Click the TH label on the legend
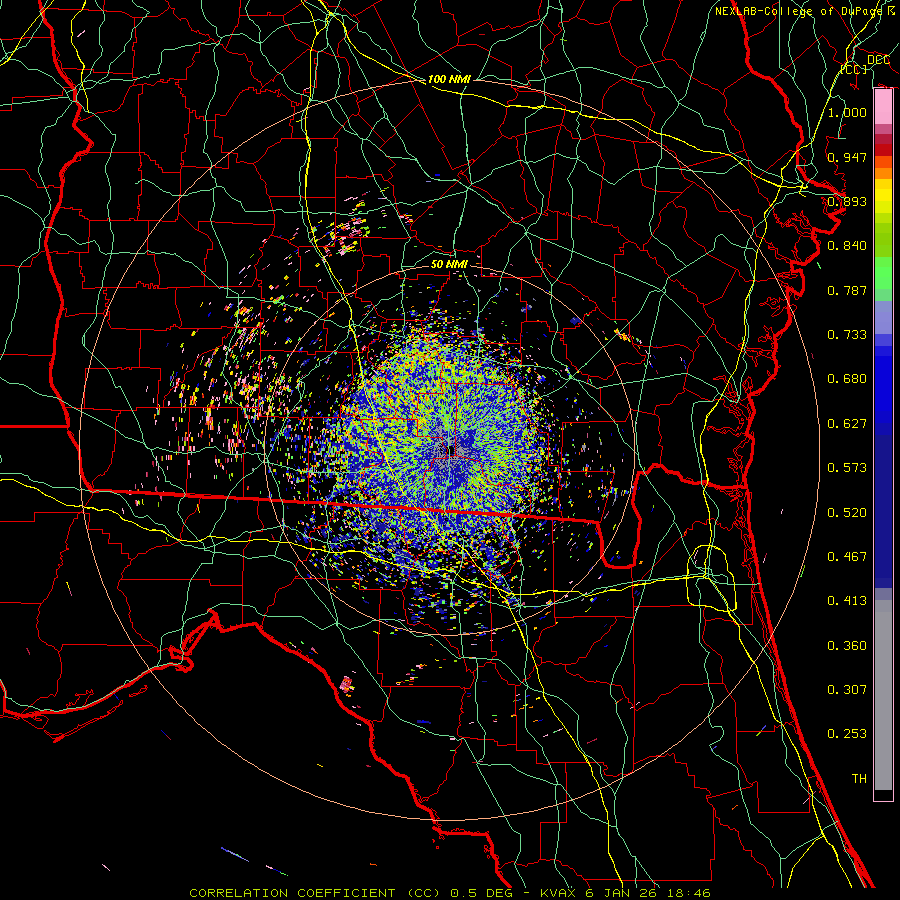This screenshot has height=900, width=900. tap(859, 779)
